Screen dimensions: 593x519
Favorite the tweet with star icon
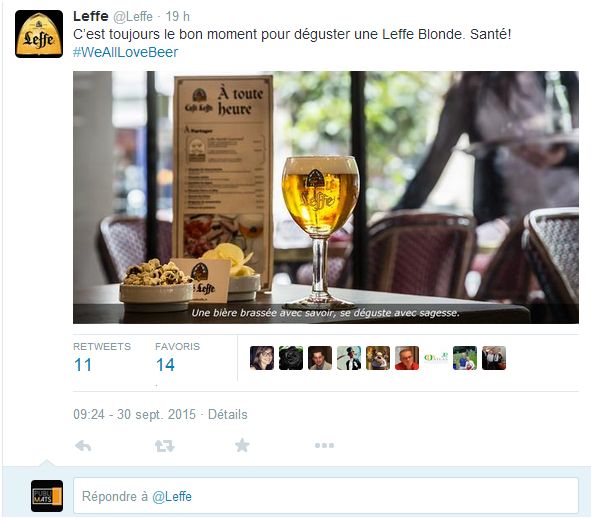pyautogui.click(x=242, y=445)
